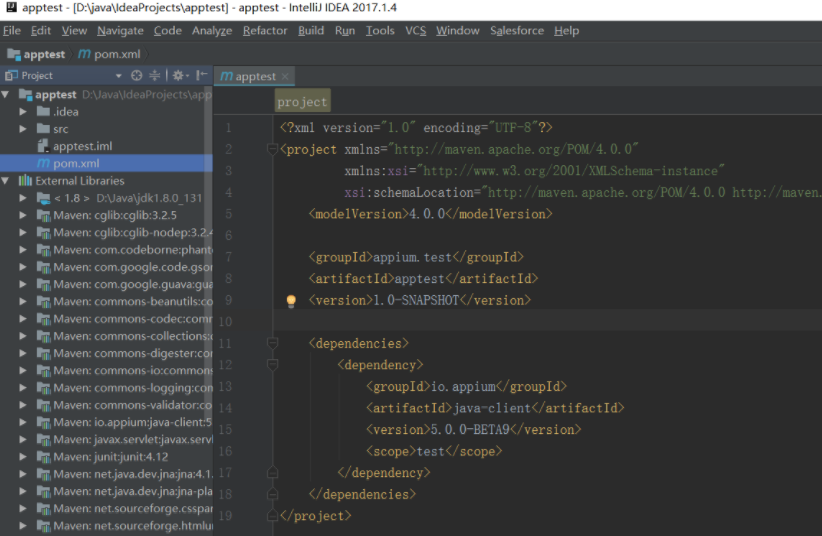Image resolution: width=822 pixels, height=536 pixels.
Task: Expand Maven commons-io library node
Action: pyautogui.click(x=23, y=370)
